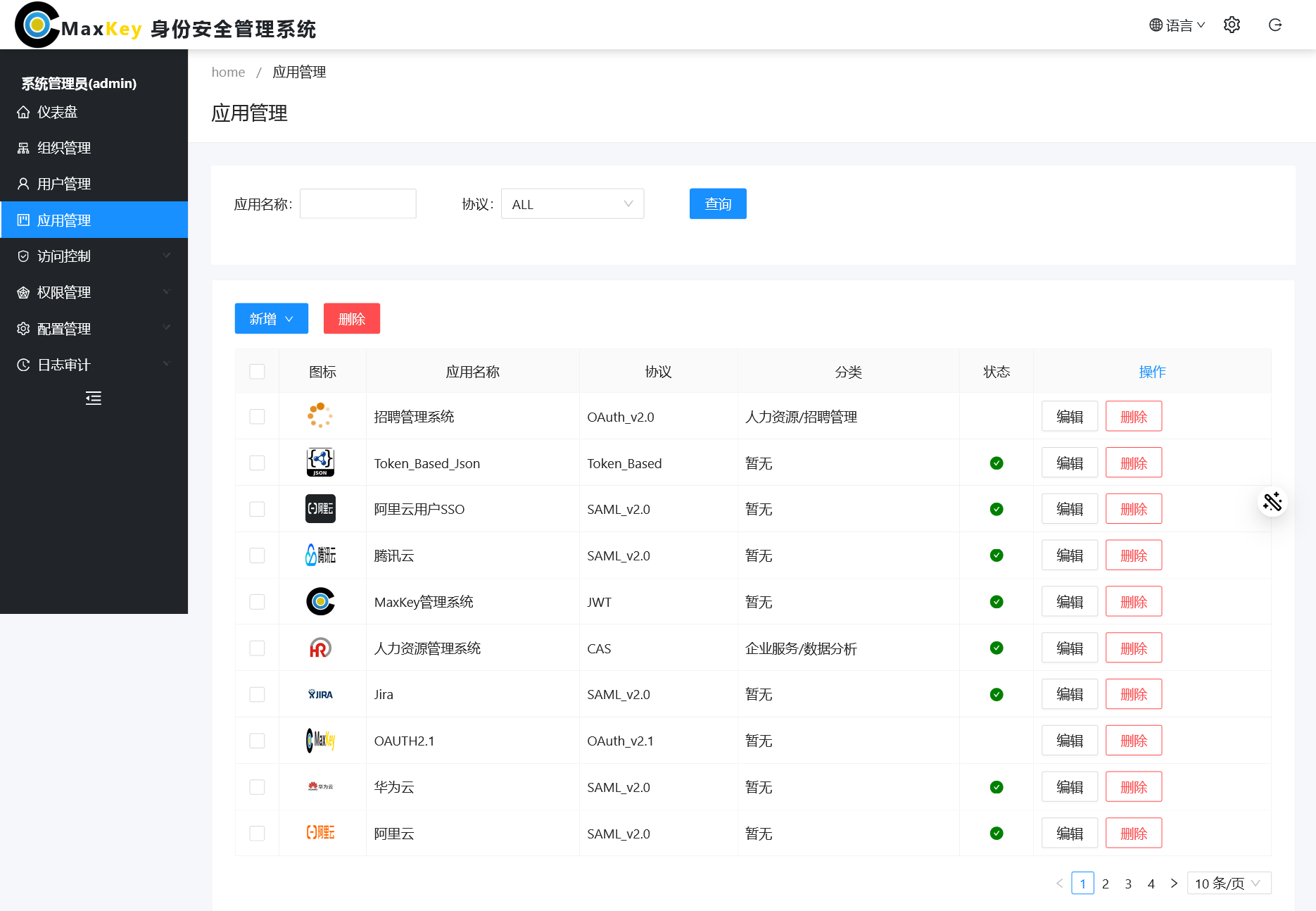The image size is (1316, 911).
Task: Toggle the select-all checkbox in table header
Action: click(257, 372)
